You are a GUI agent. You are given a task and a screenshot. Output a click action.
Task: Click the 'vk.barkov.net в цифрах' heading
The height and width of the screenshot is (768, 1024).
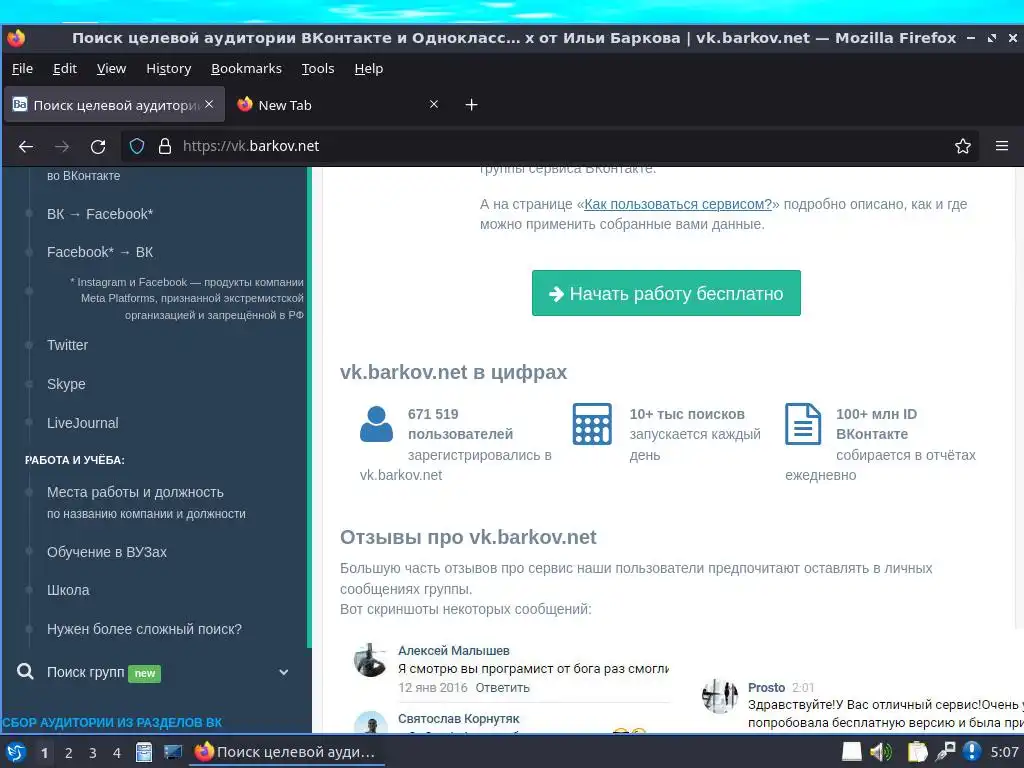coord(453,372)
